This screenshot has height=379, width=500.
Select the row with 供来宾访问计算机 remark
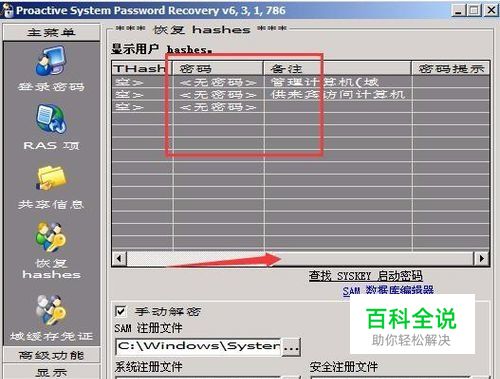(301, 95)
